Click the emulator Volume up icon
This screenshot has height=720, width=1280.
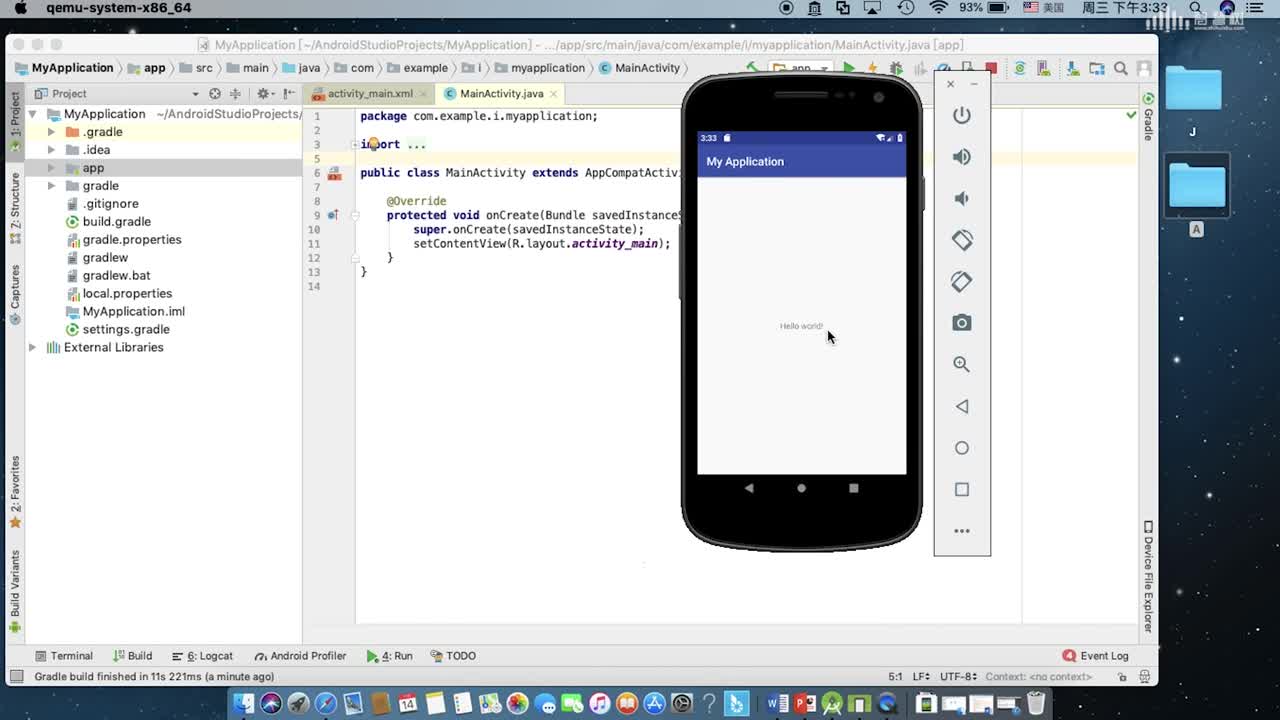(961, 157)
